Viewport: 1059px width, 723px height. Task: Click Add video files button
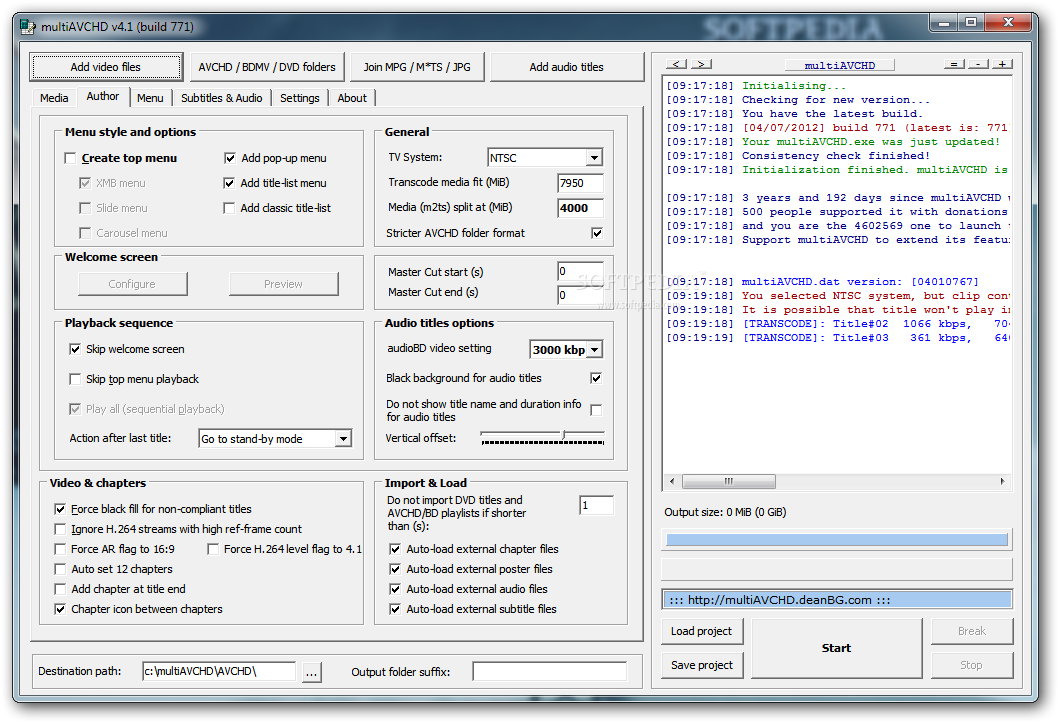click(106, 67)
